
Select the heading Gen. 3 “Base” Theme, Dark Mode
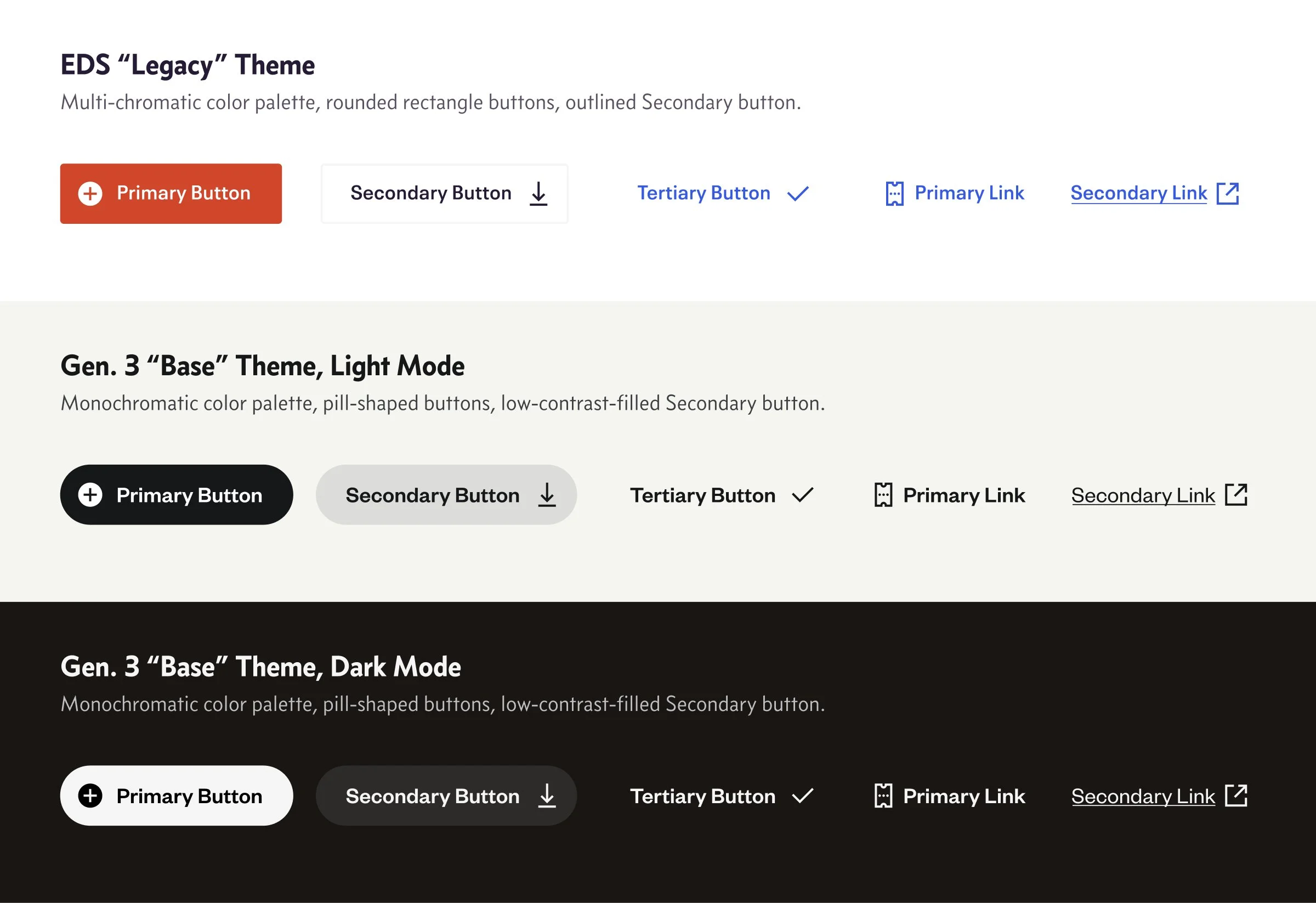pyautogui.click(x=260, y=667)
